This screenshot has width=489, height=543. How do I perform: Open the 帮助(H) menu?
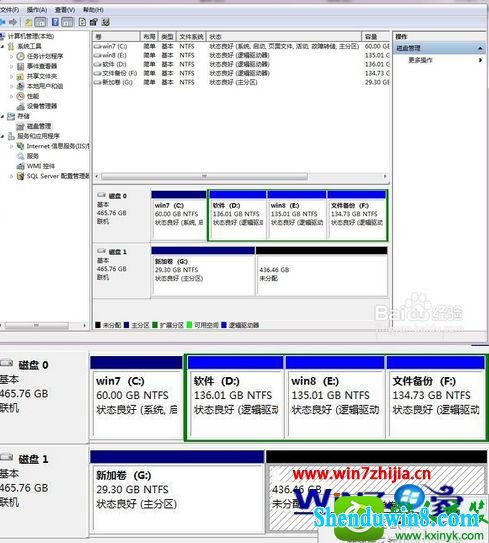pos(93,10)
